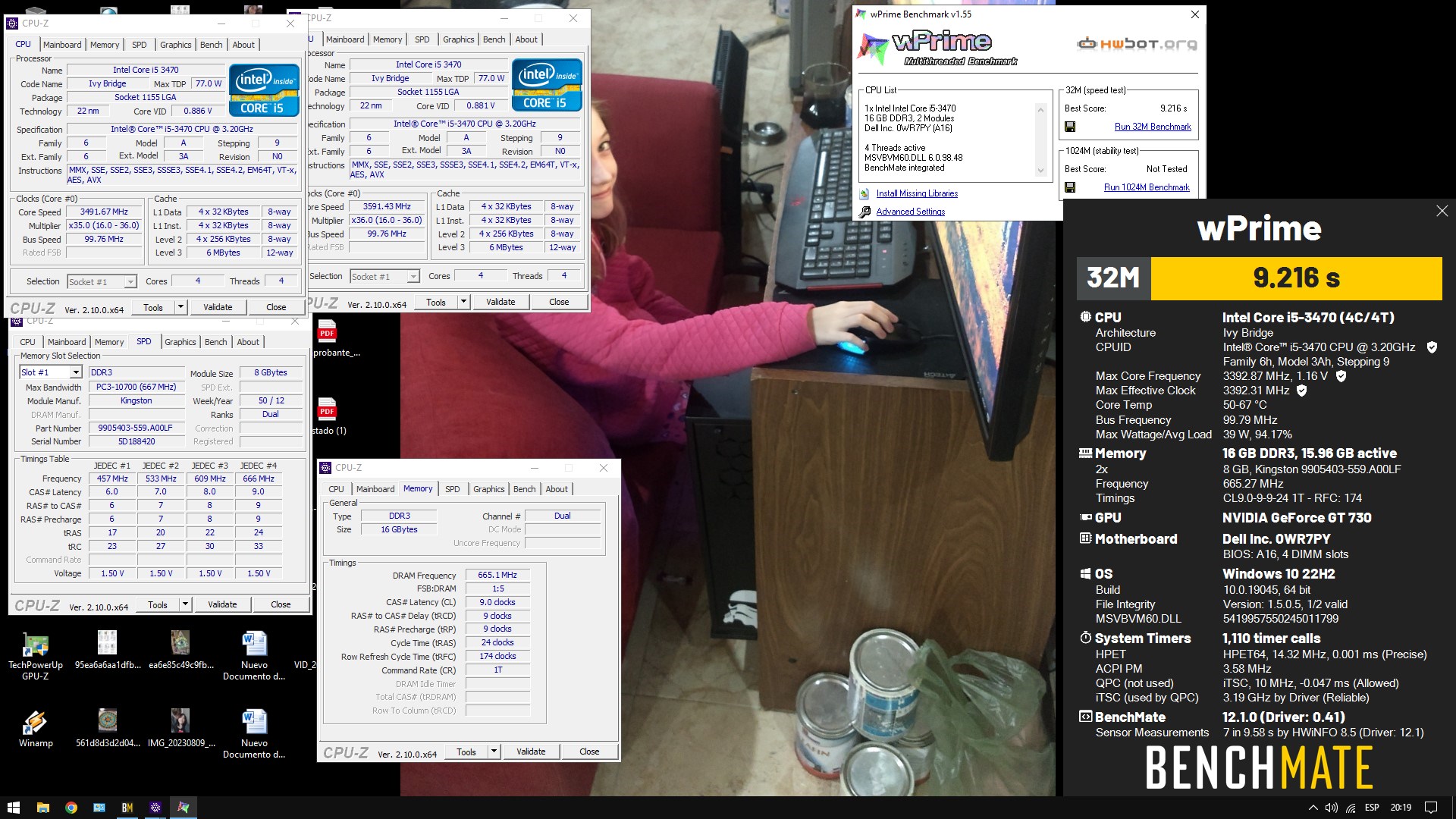Click Tools button in Memory CPU-Z window
This screenshot has height=819, width=1456.
[466, 752]
